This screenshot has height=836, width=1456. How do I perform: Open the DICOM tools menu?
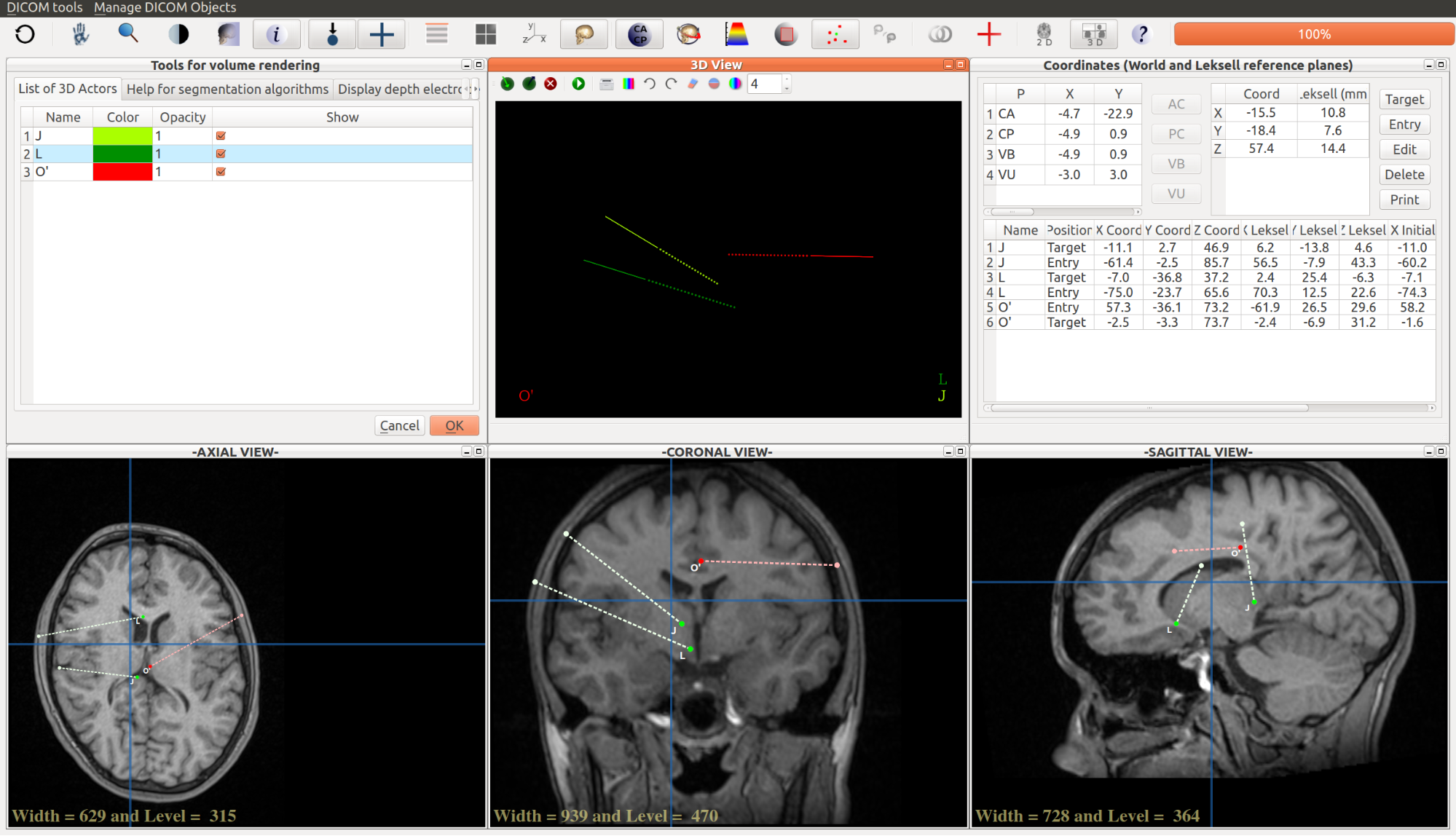(x=44, y=7)
